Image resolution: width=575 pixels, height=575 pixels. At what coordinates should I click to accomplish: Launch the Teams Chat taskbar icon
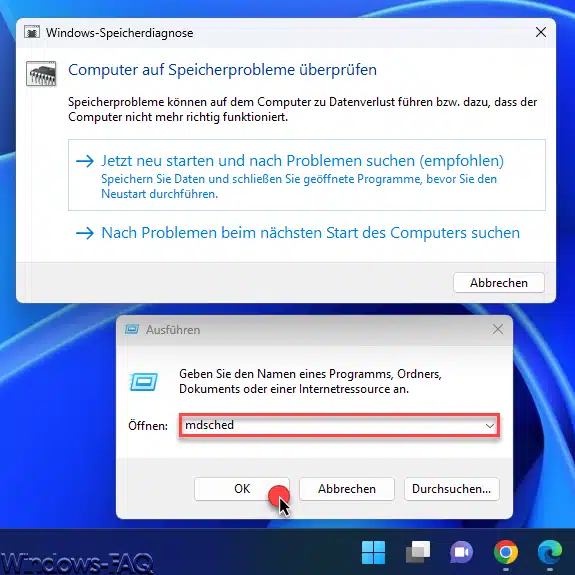(462, 552)
